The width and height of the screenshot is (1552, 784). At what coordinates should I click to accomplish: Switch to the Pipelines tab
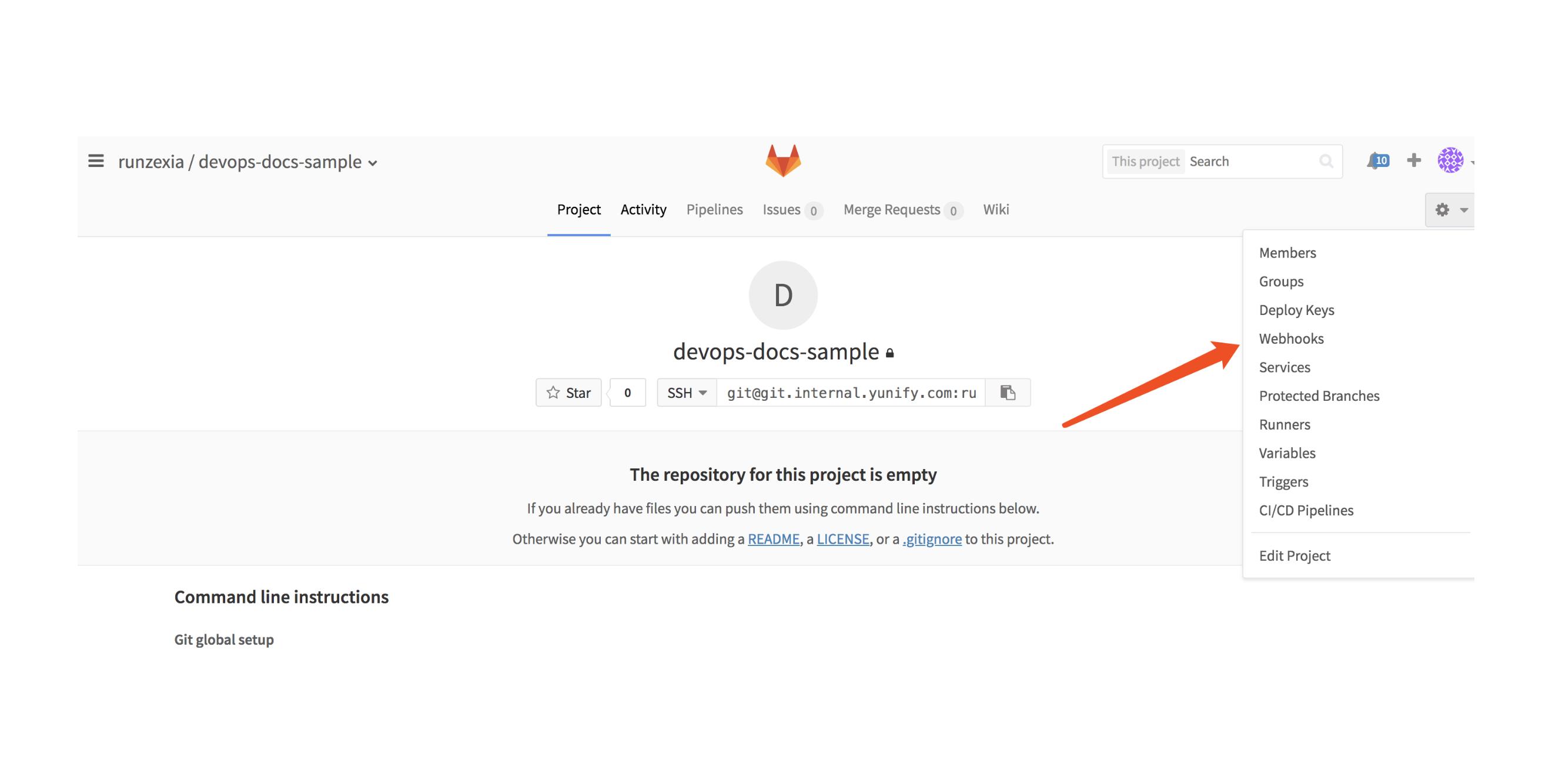pos(714,209)
